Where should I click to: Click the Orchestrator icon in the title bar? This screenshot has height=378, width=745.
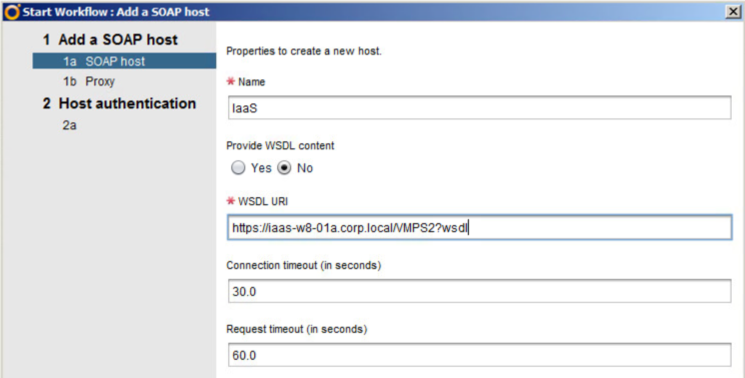tap(12, 12)
